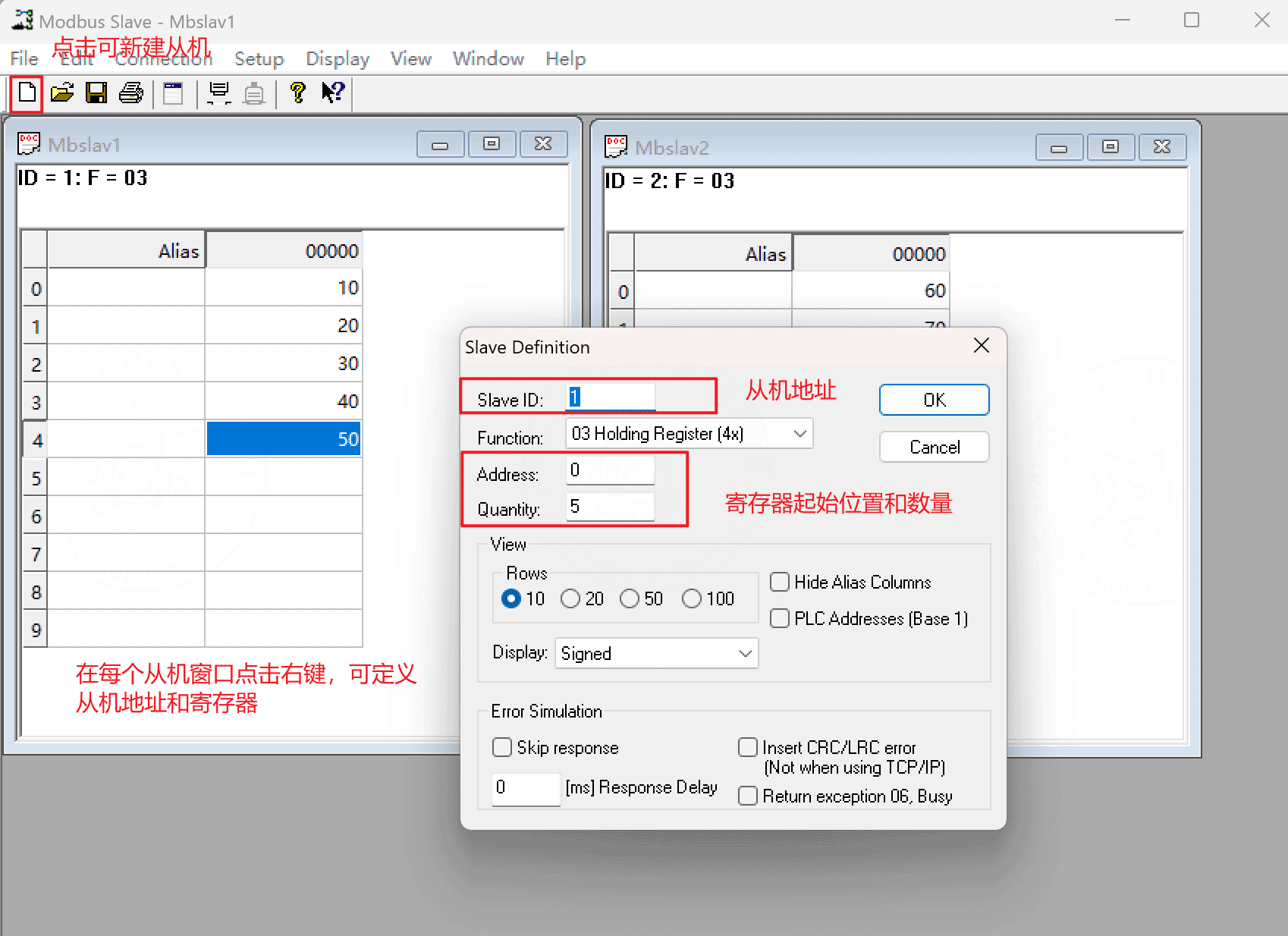The image size is (1288, 936).
Task: Click Mbslav1 row header 9
Action: click(36, 630)
